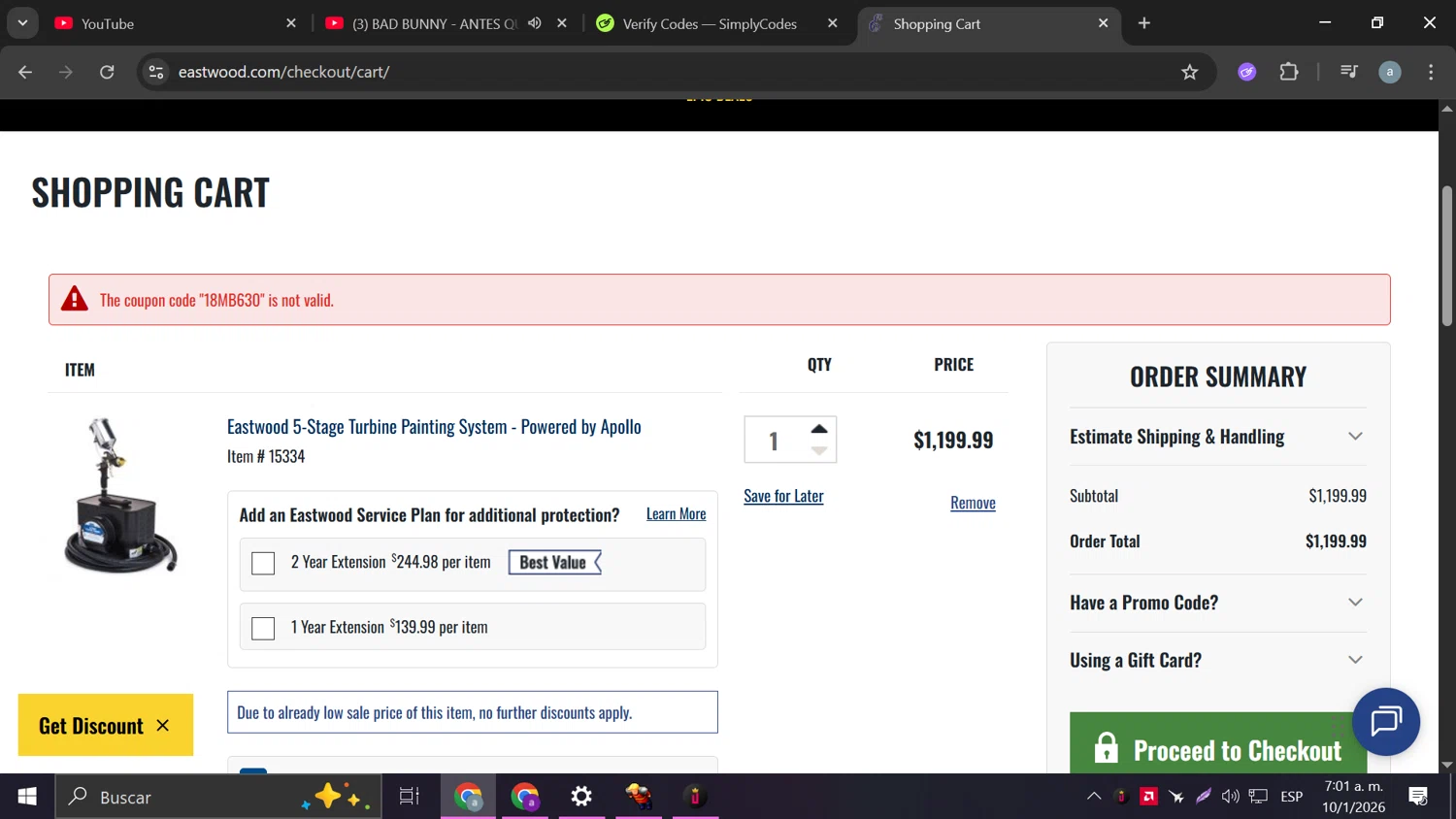Open the volume icon in system tray

coord(1231,797)
